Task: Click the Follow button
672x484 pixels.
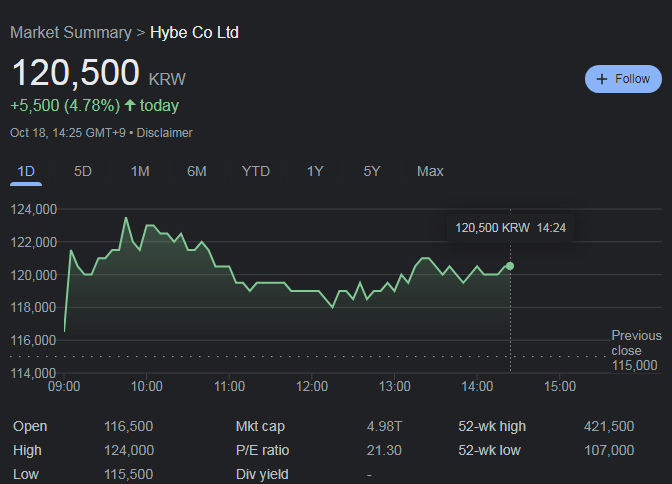Action: [x=623, y=79]
